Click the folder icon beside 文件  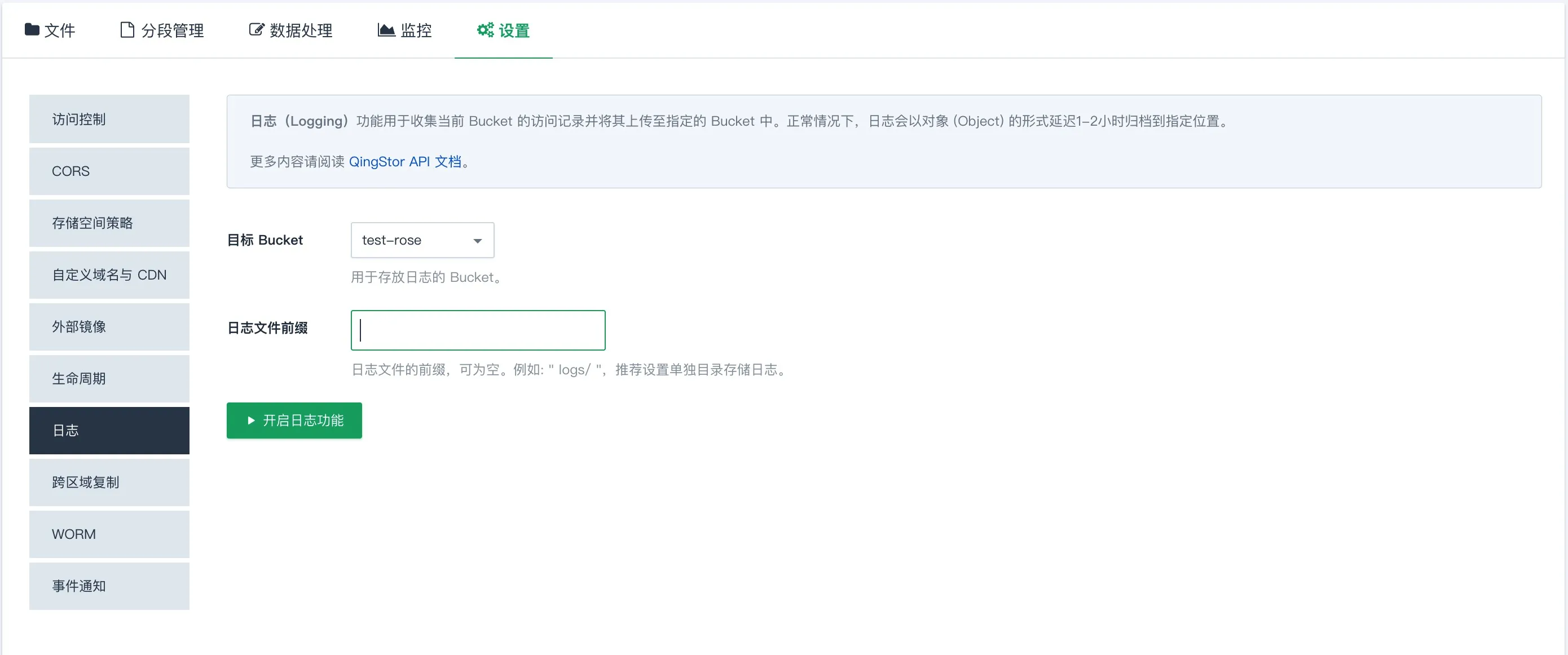tap(32, 29)
